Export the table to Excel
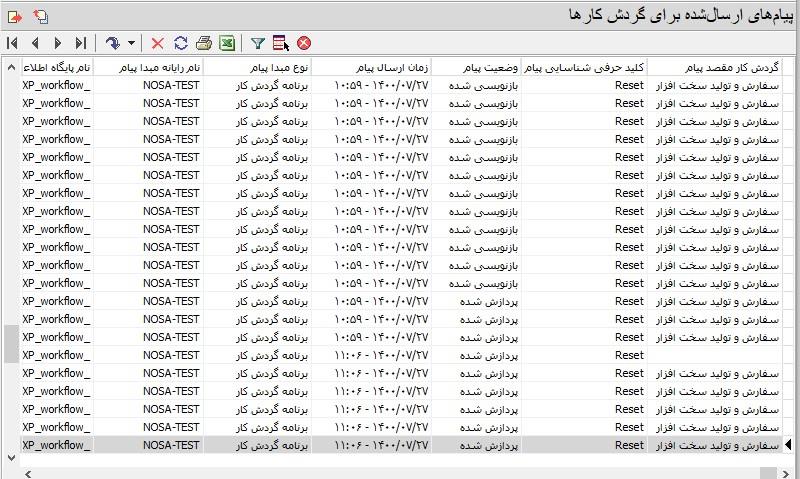This screenshot has height=479, width=800. pos(227,43)
